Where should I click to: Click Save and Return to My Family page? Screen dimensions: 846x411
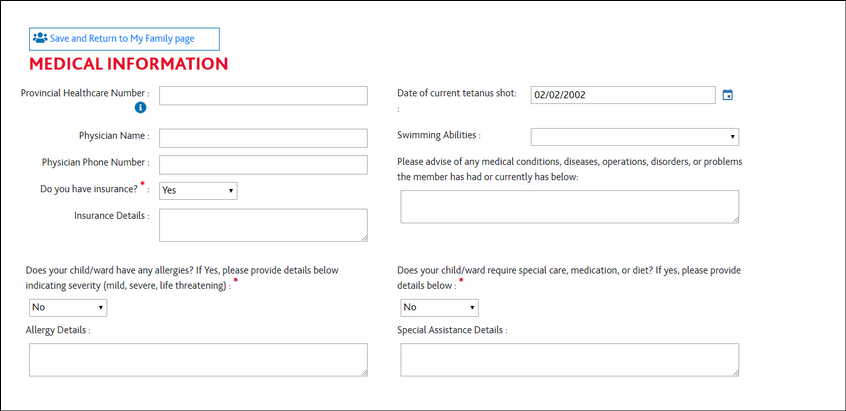(x=124, y=39)
